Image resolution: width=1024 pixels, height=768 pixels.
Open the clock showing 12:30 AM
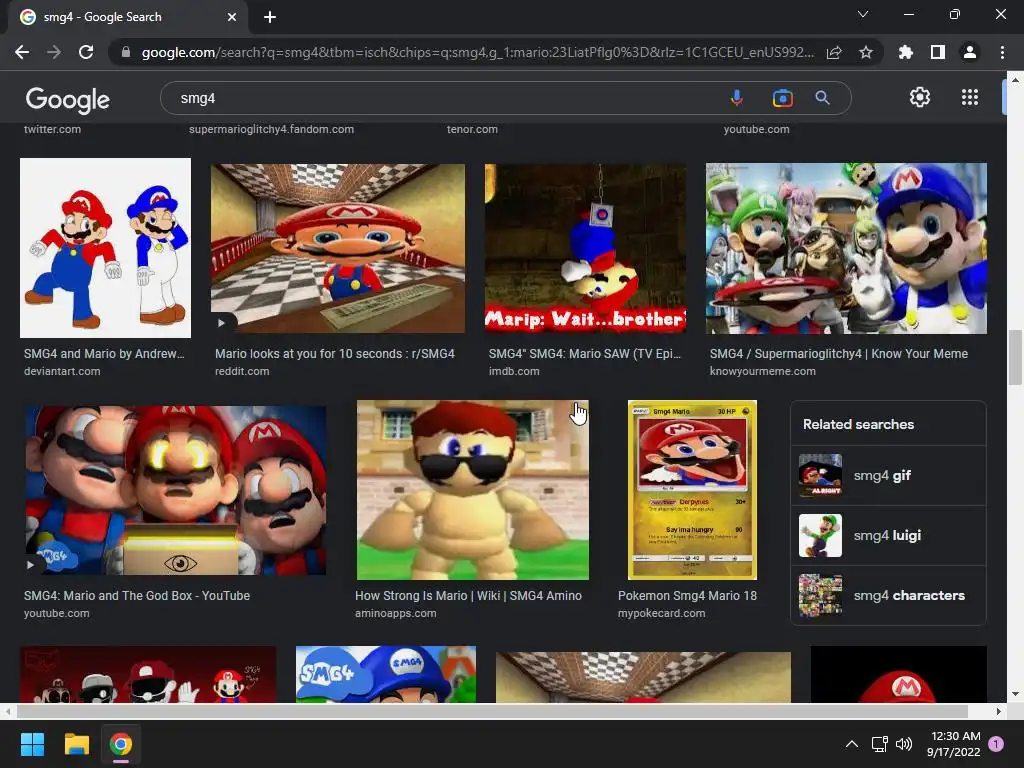pyautogui.click(x=954, y=744)
